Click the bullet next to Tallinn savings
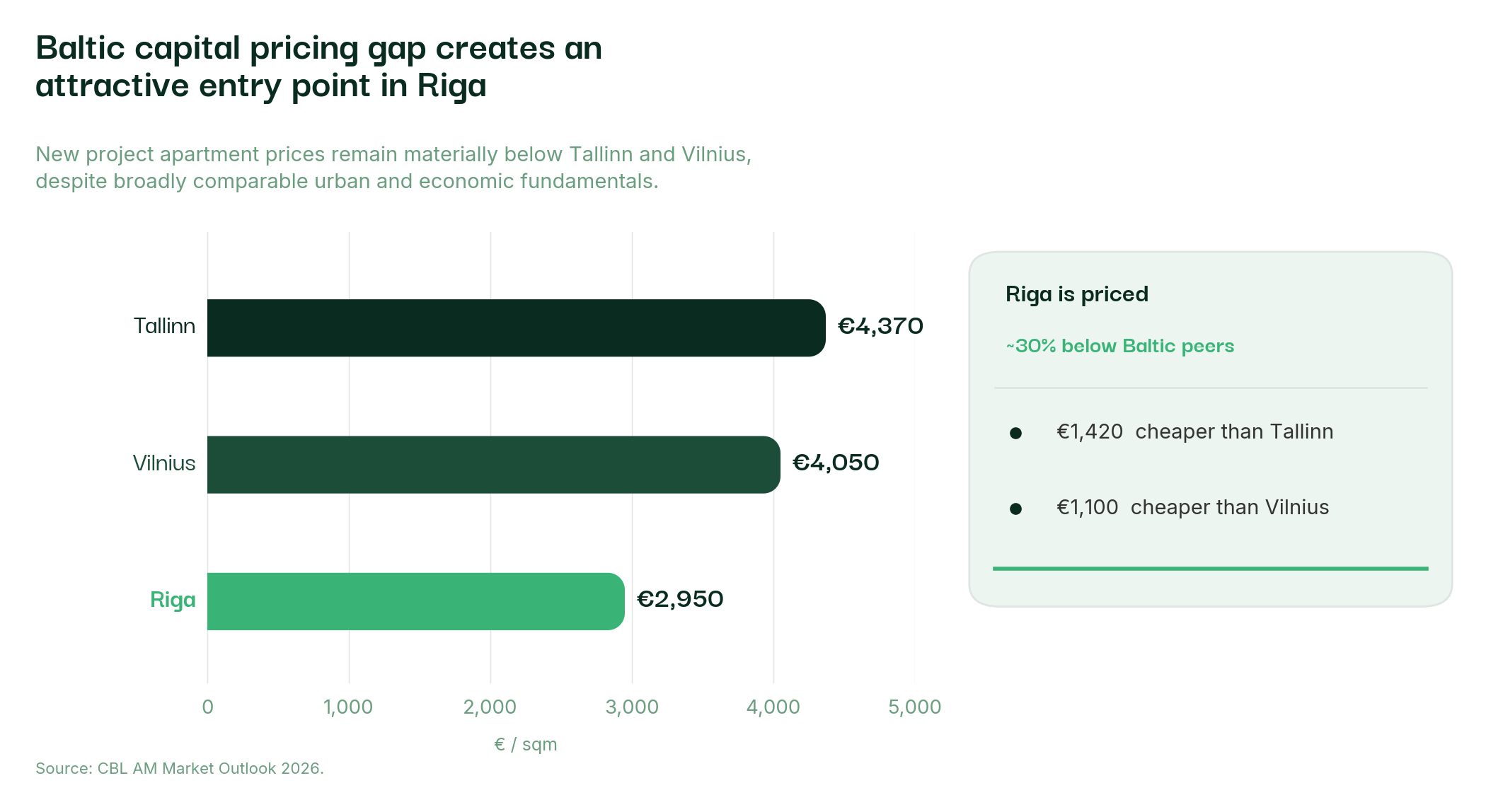This screenshot has height=812, width=1503. tap(1015, 433)
